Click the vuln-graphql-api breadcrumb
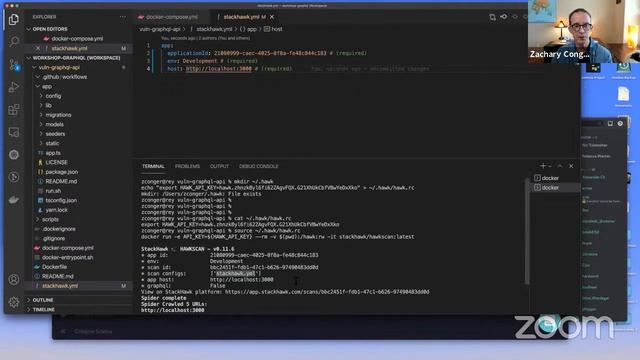 coord(160,29)
